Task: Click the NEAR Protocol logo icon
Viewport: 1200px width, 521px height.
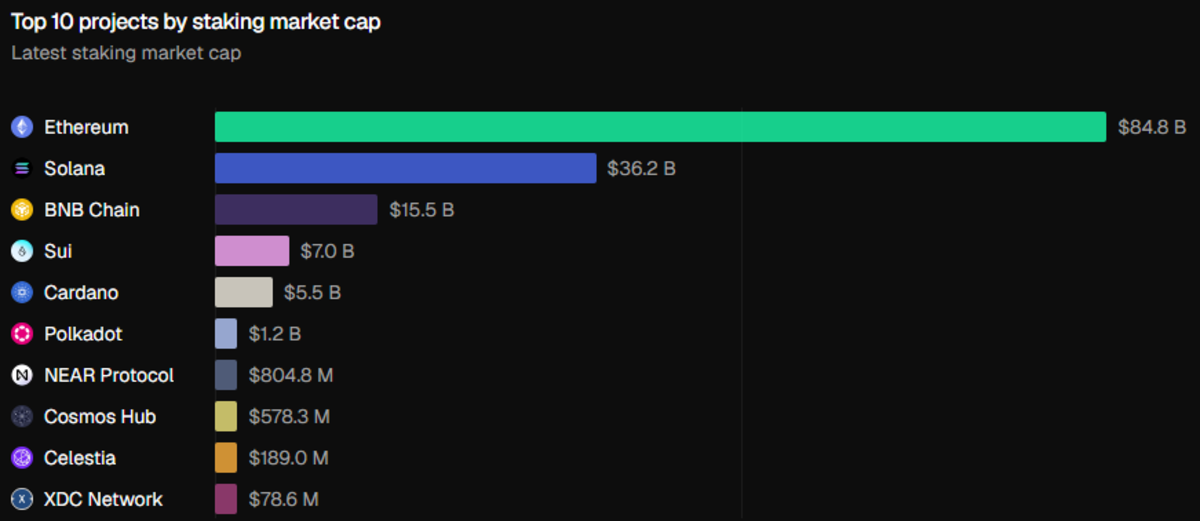Action: (x=22, y=375)
